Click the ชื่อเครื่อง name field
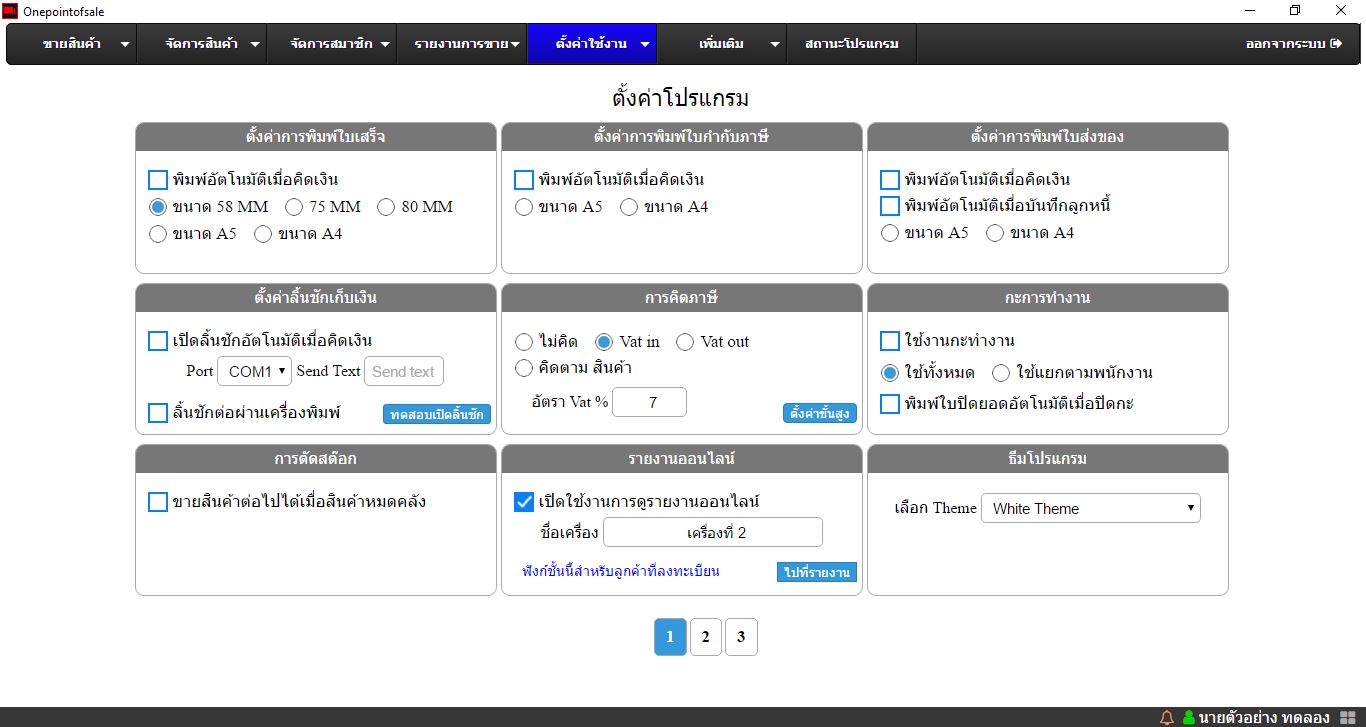1366x727 pixels. tap(713, 533)
